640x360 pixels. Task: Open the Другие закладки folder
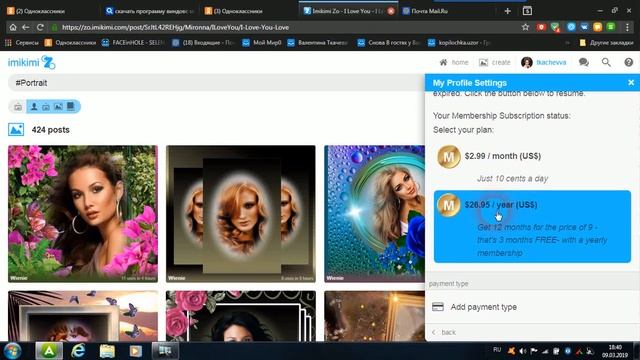pyautogui.click(x=606, y=42)
